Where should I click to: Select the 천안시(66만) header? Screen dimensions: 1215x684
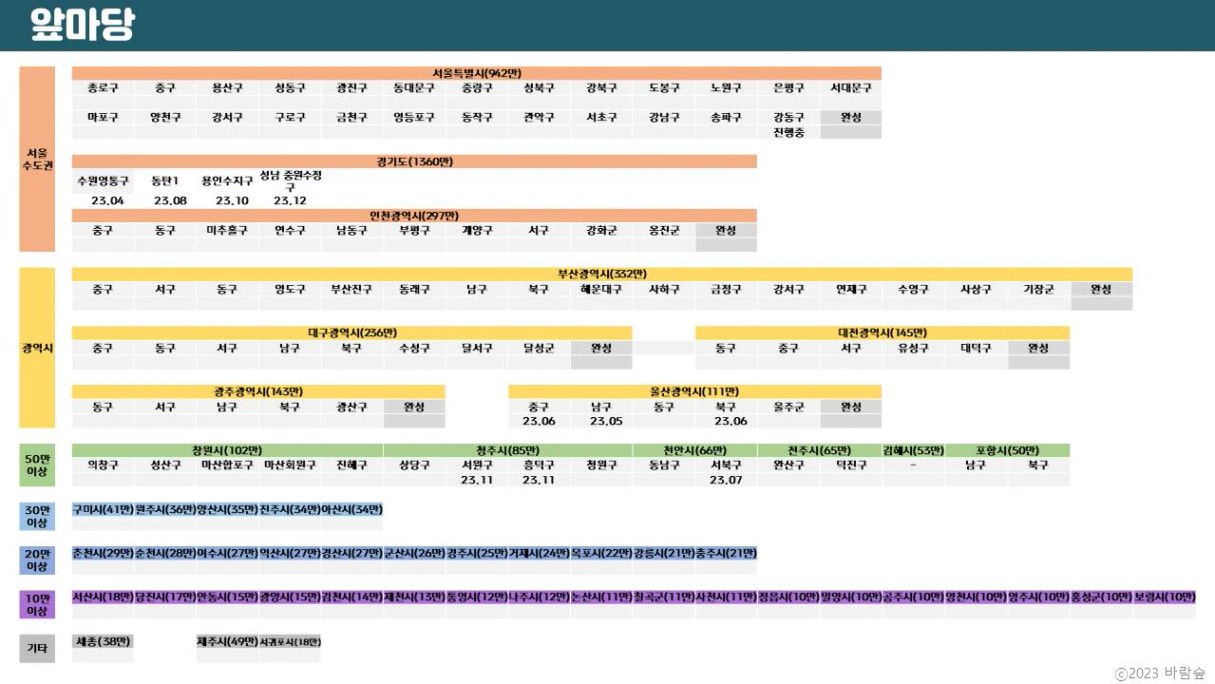pyautogui.click(x=695, y=451)
